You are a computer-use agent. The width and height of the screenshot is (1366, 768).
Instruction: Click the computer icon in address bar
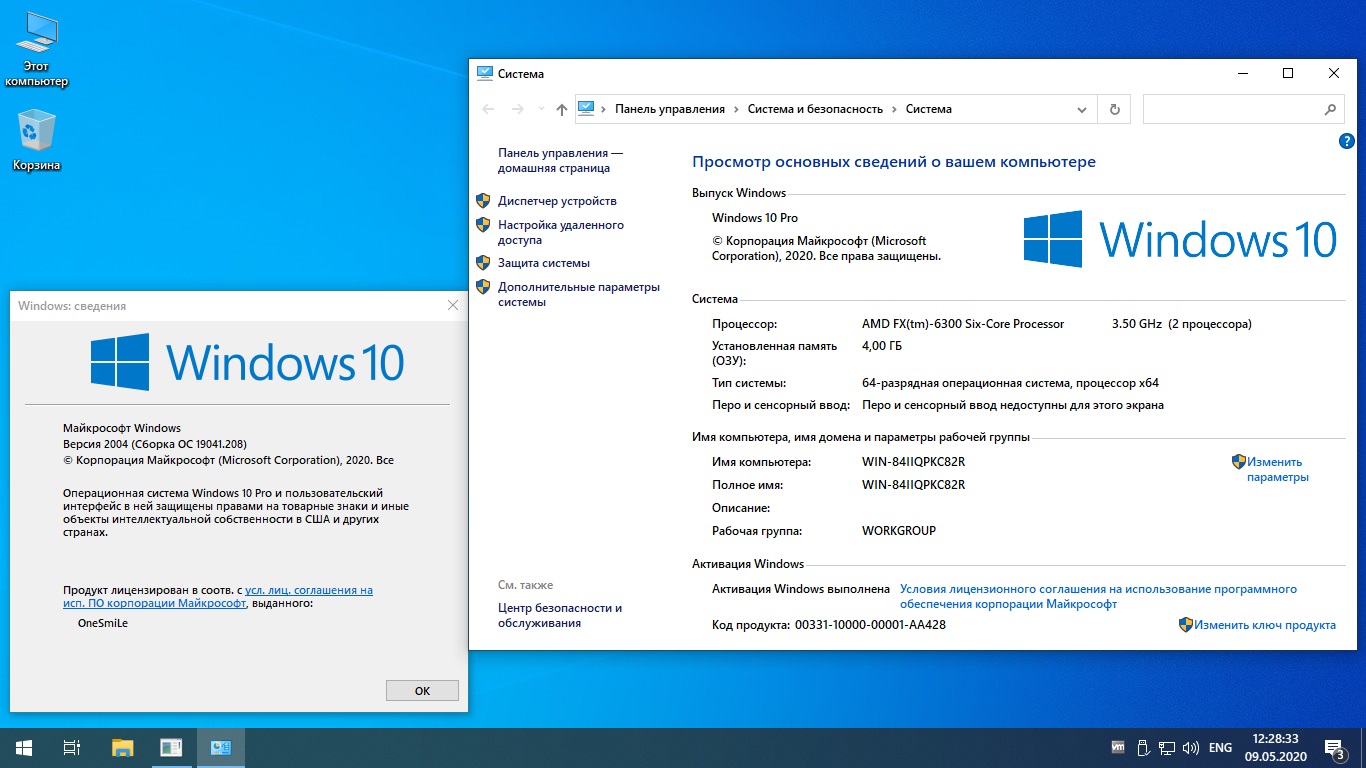pyautogui.click(x=587, y=108)
